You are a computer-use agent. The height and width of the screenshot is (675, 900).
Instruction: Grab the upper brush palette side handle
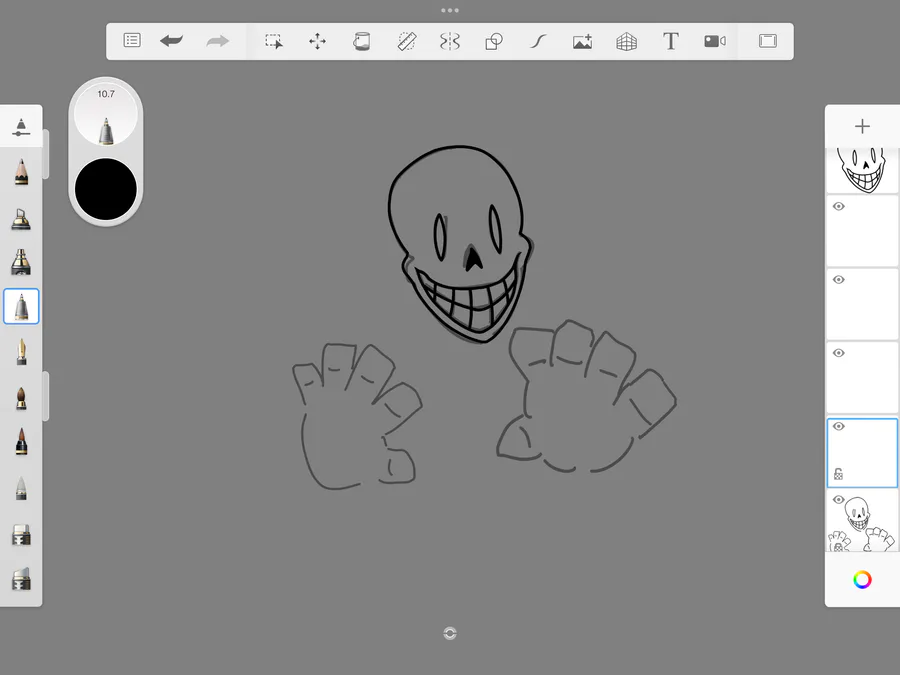(x=46, y=154)
